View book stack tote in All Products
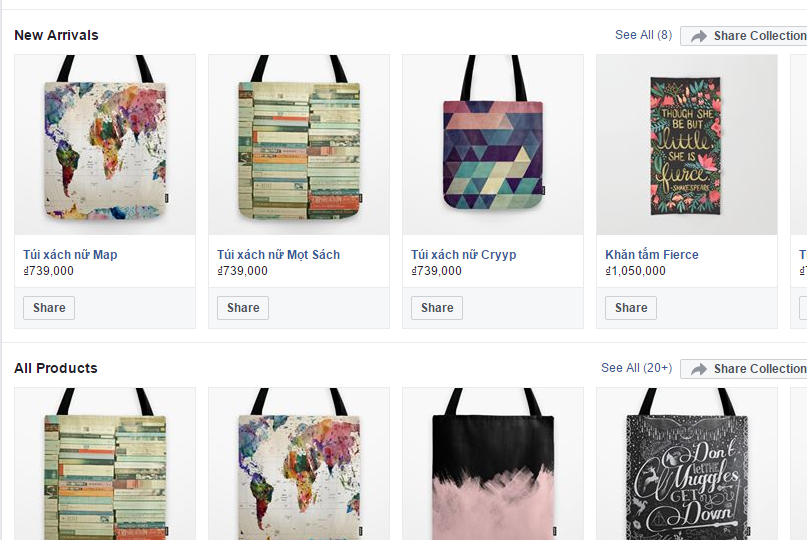Viewport: 807px width, 540px height. click(105, 464)
